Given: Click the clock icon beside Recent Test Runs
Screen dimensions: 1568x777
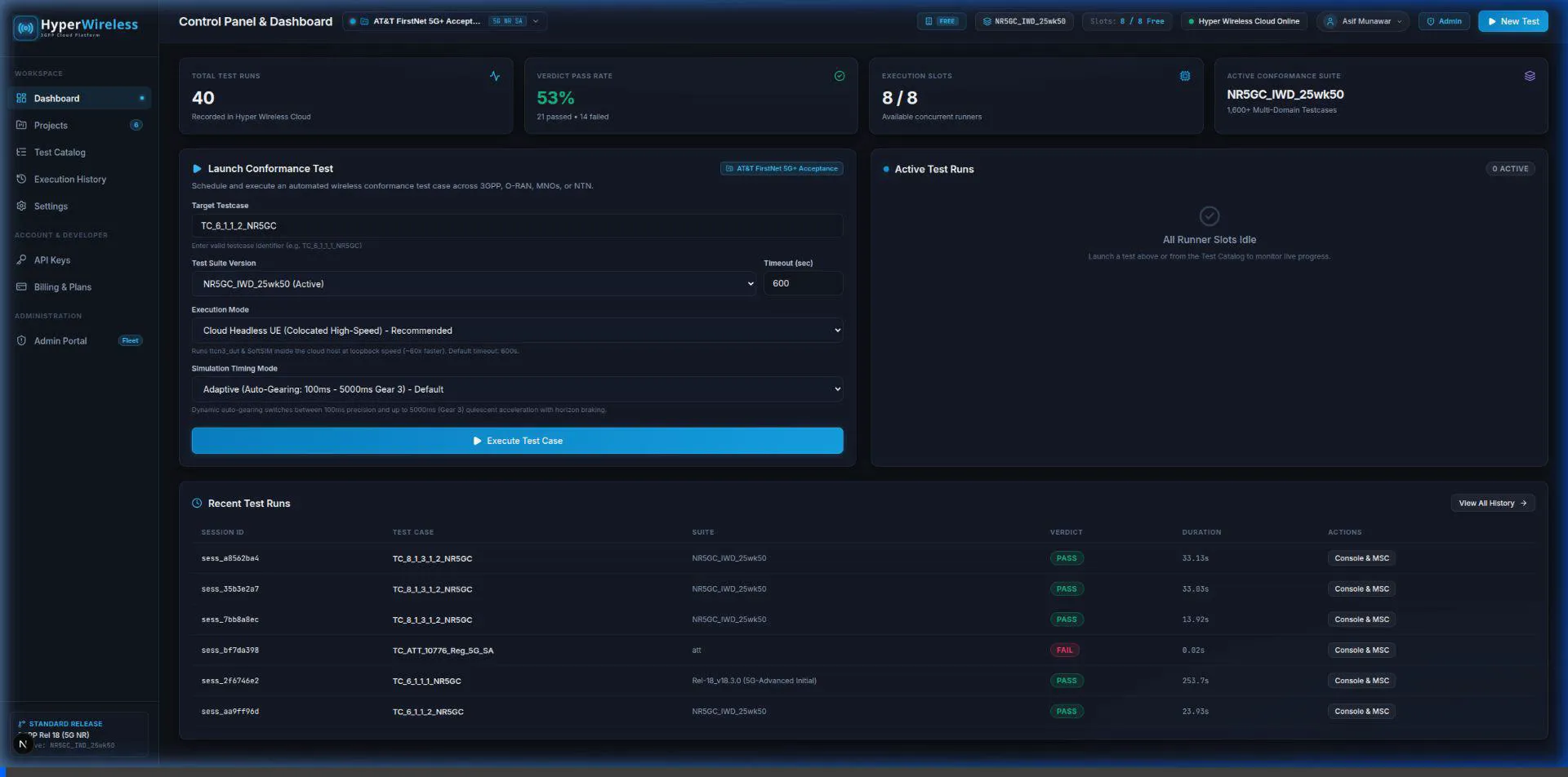Looking at the screenshot, I should (x=197, y=503).
